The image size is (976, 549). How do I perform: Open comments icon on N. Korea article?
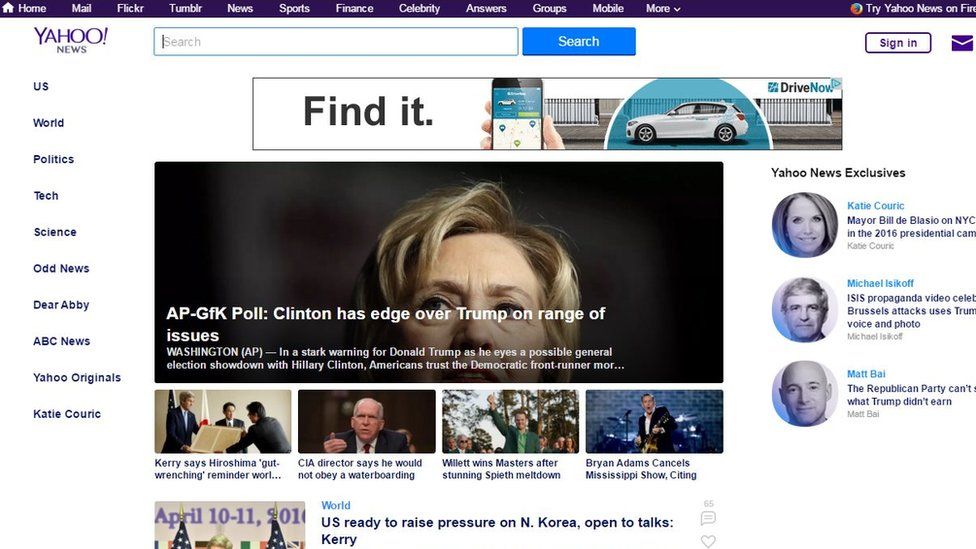click(708, 518)
